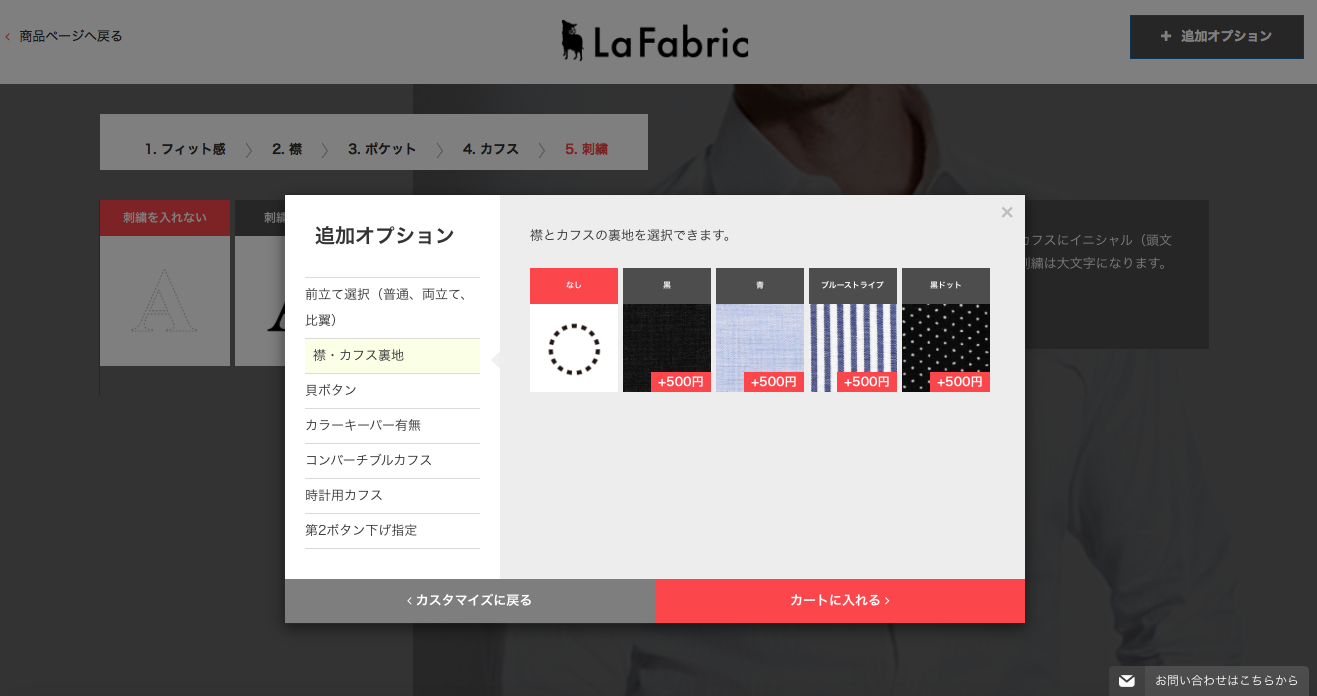Click カートに入れる button
The width and height of the screenshot is (1317, 696).
point(840,601)
